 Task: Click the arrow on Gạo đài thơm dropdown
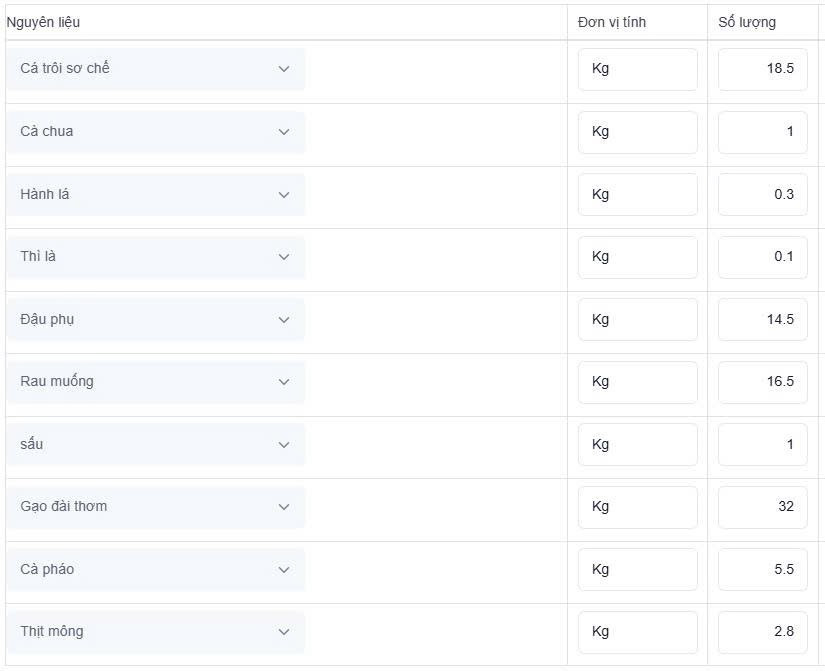[284, 507]
